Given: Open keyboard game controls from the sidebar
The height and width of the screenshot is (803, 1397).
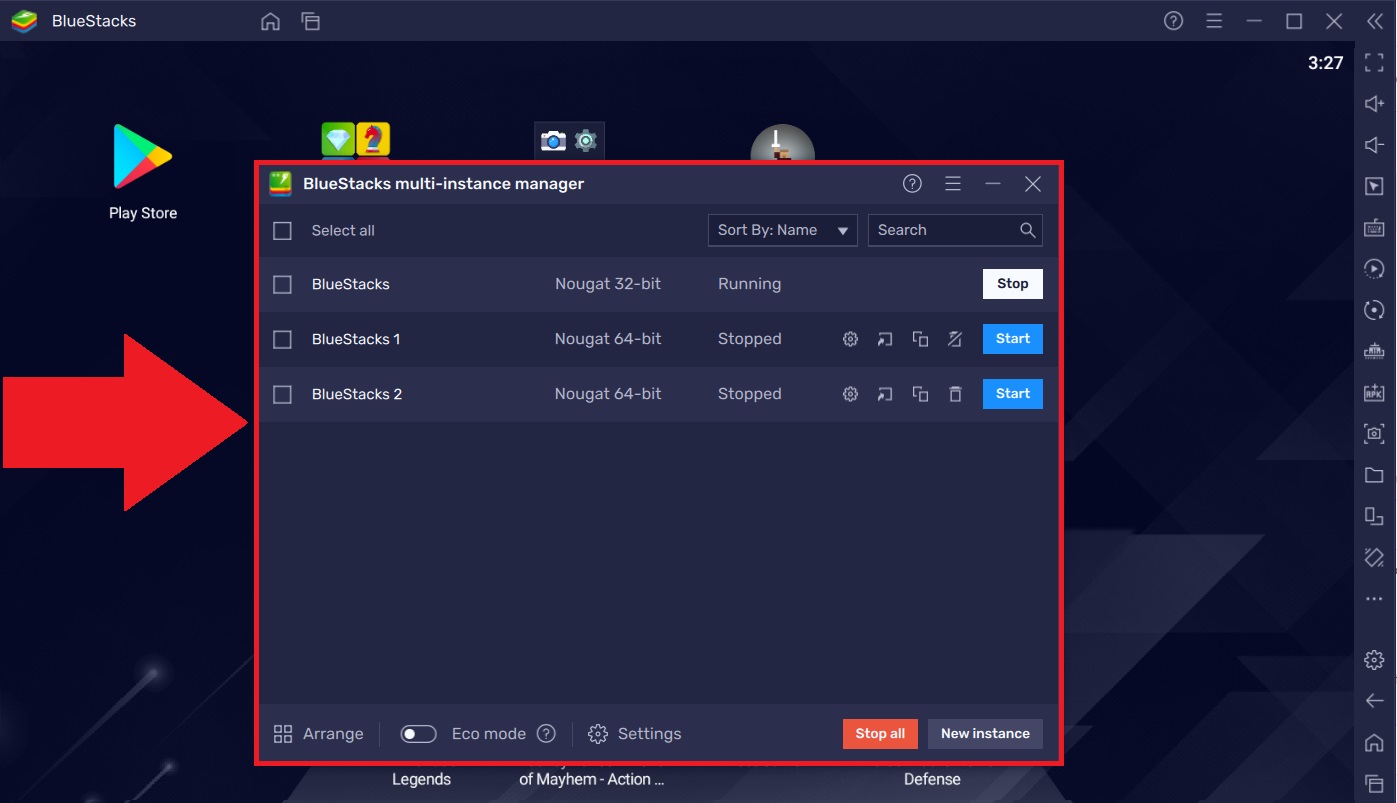Looking at the screenshot, I should click(1374, 228).
